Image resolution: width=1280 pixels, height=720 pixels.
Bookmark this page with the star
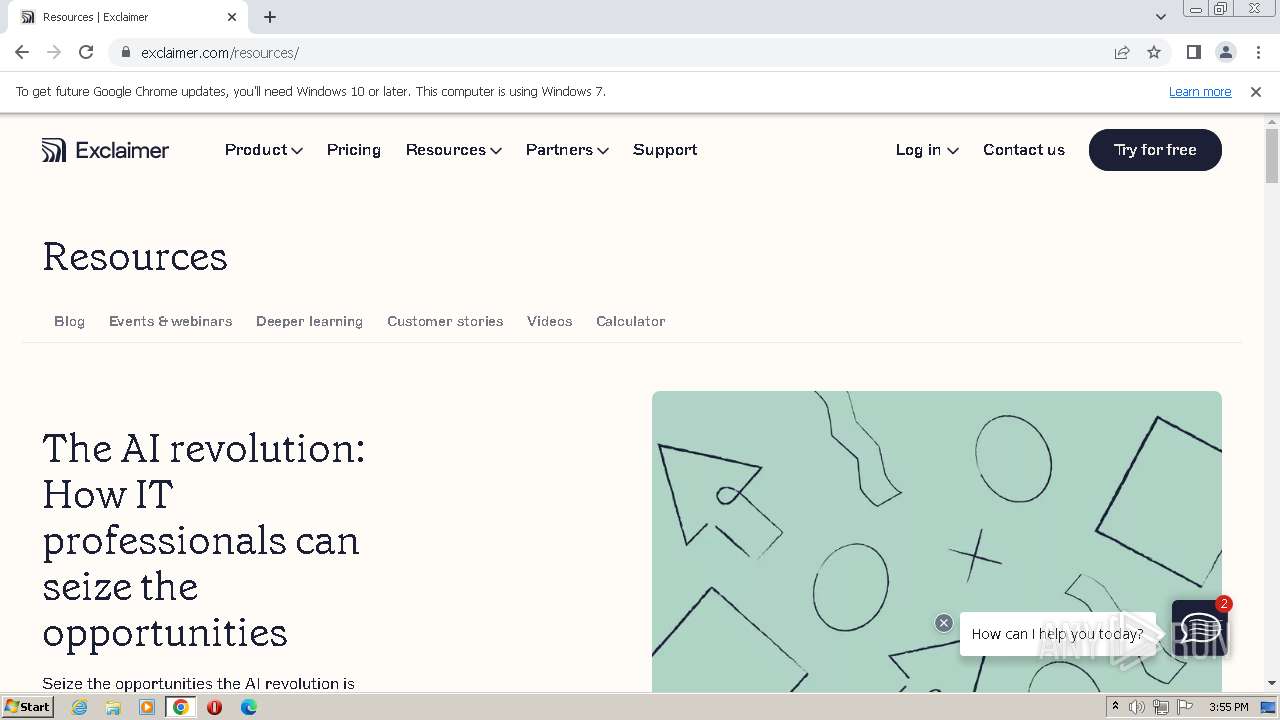tap(1154, 52)
